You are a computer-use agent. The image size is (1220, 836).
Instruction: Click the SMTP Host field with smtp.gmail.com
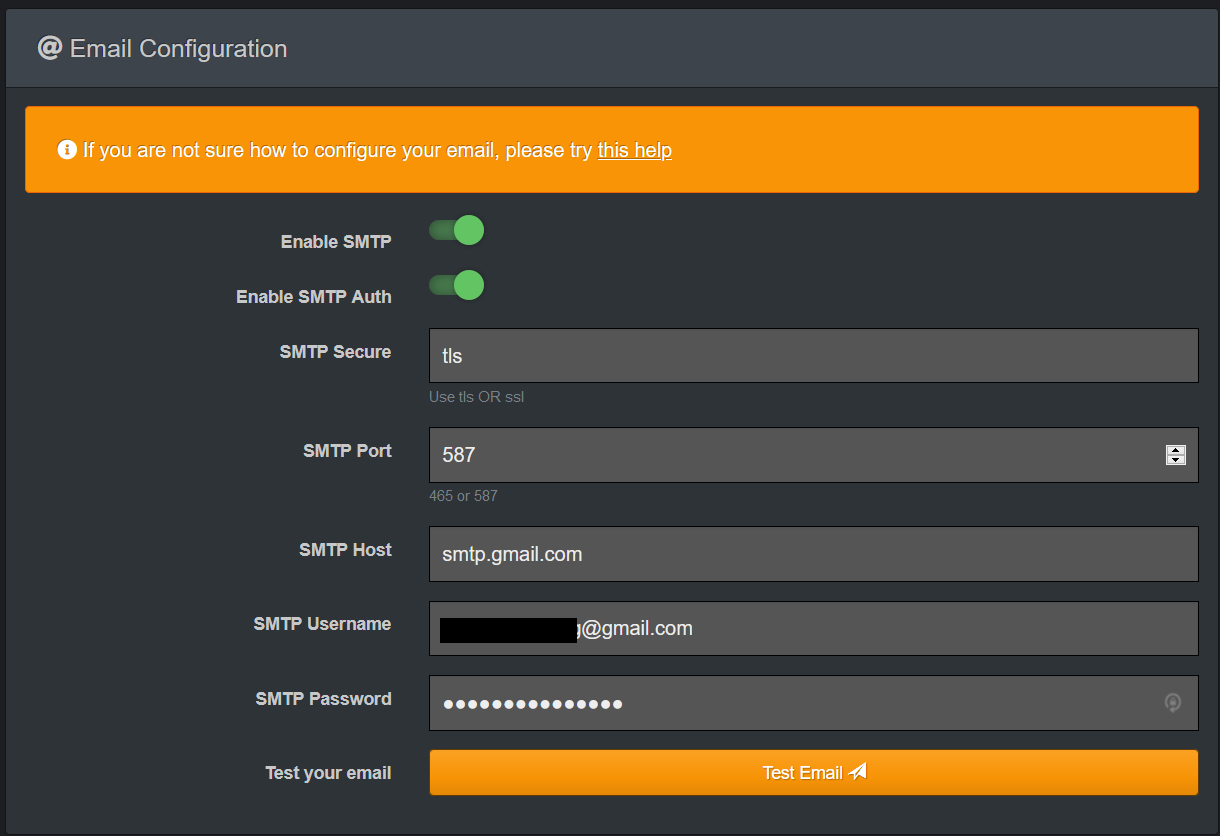pyautogui.click(x=813, y=554)
